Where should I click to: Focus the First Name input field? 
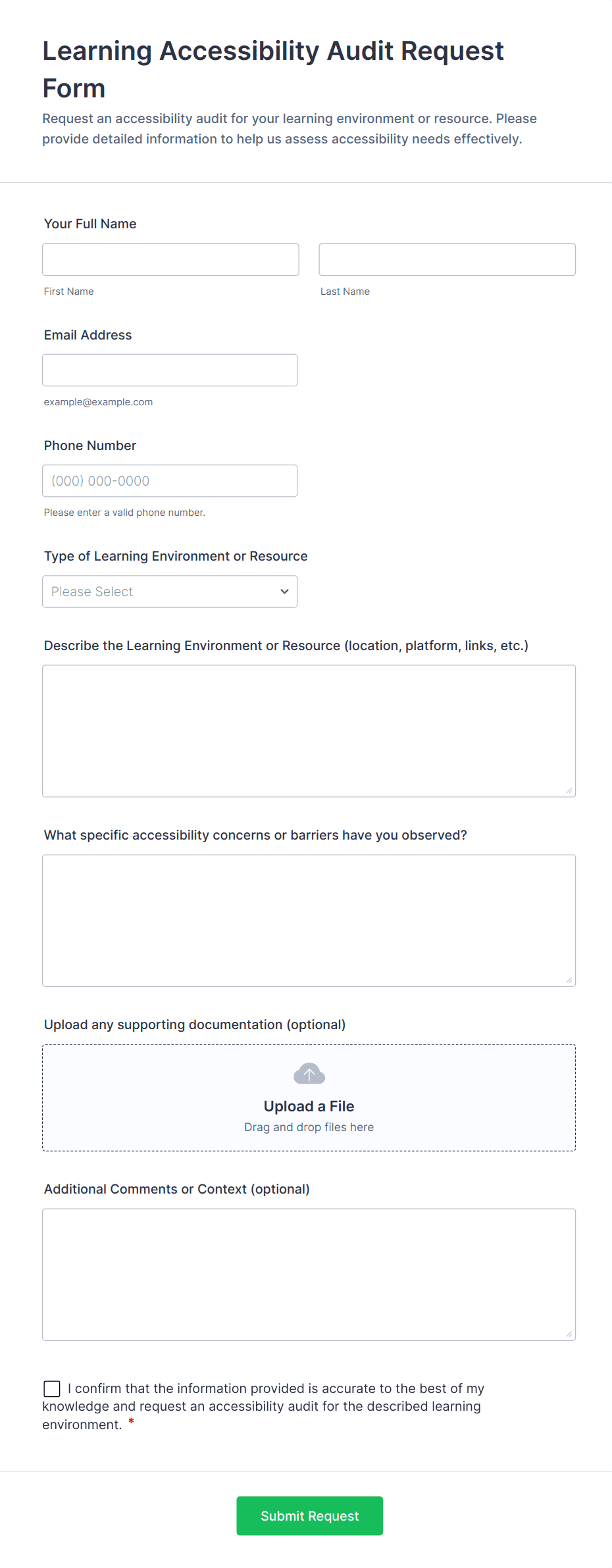click(x=170, y=259)
